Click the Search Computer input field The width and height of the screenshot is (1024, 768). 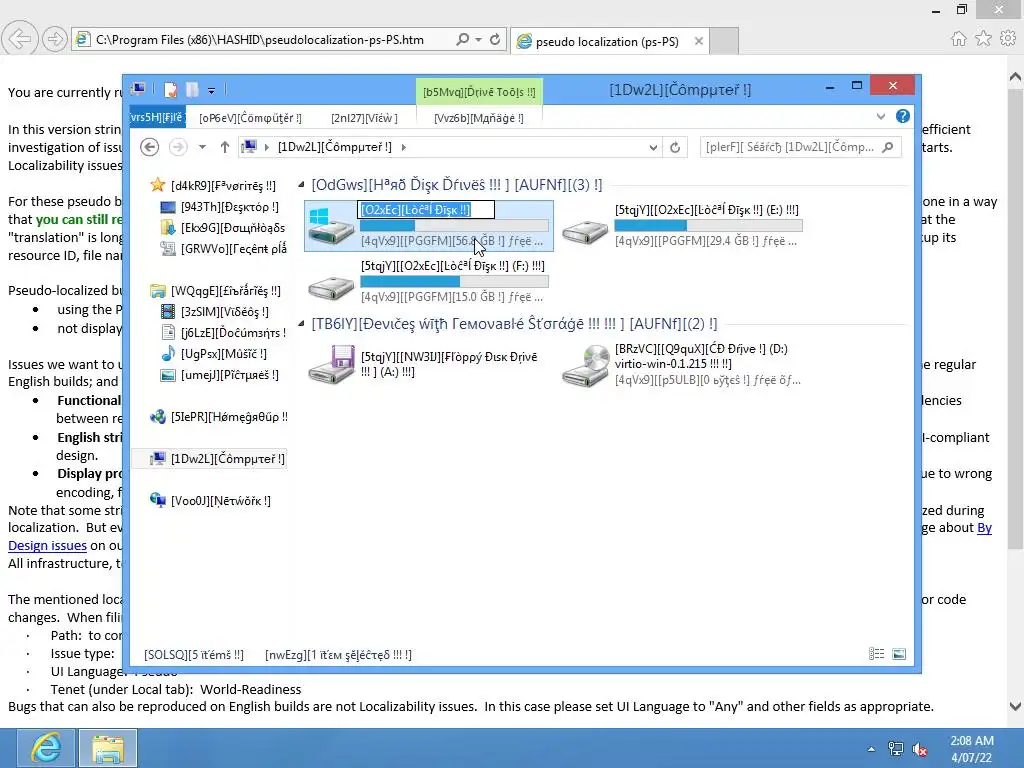coord(800,147)
